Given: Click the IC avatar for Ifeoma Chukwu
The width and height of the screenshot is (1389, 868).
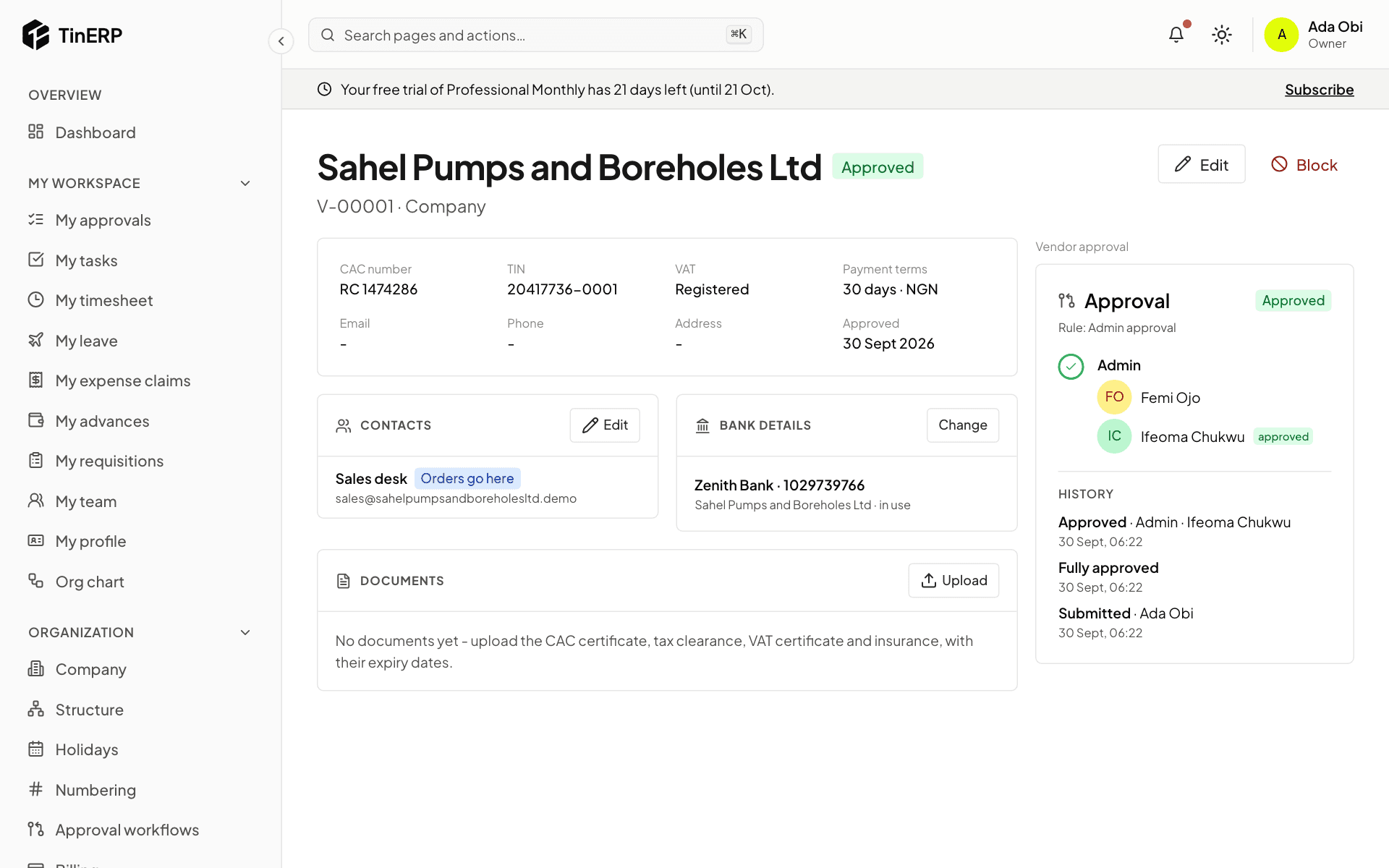Looking at the screenshot, I should [x=1114, y=436].
